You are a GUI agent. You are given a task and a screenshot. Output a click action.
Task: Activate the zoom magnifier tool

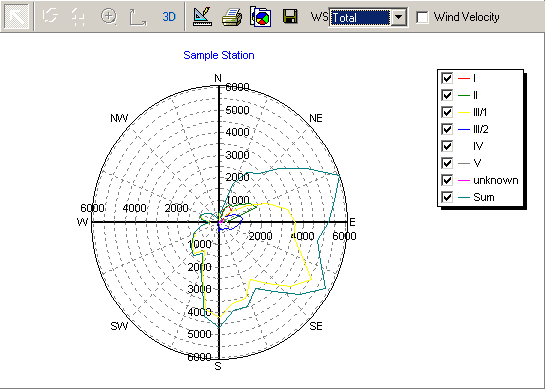pos(109,17)
